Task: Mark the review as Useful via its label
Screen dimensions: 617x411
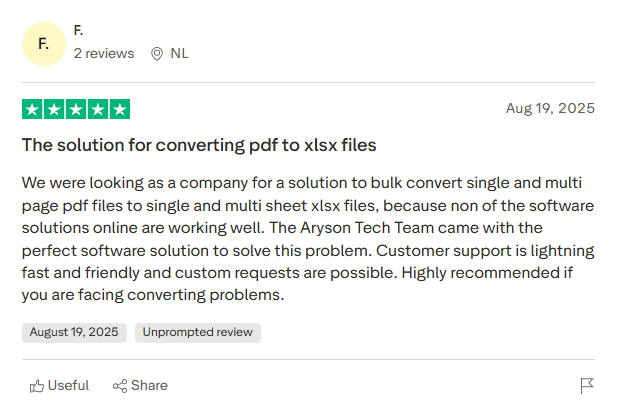Action: 68,385
